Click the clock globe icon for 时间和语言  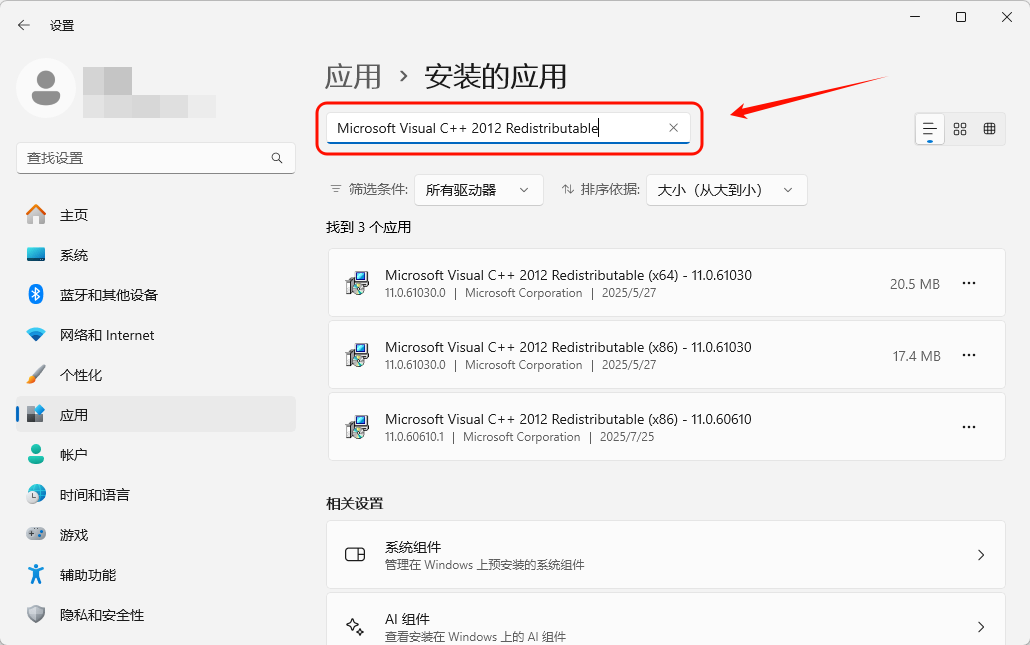click(36, 494)
